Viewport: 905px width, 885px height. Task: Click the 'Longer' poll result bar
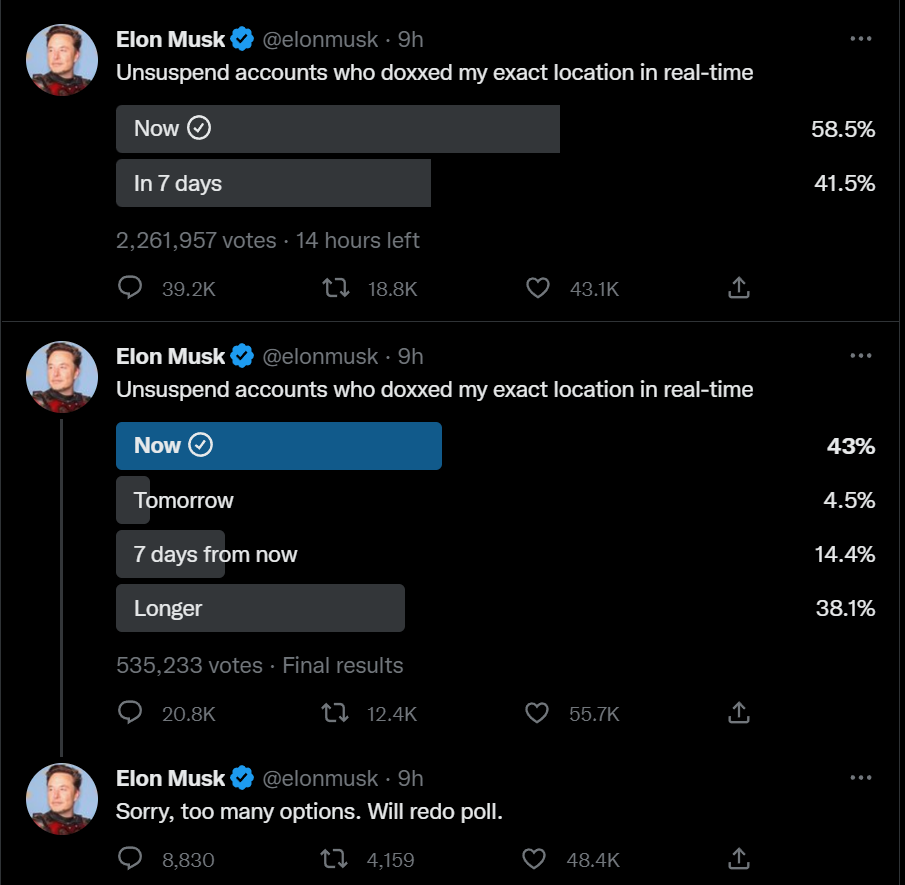tap(260, 608)
